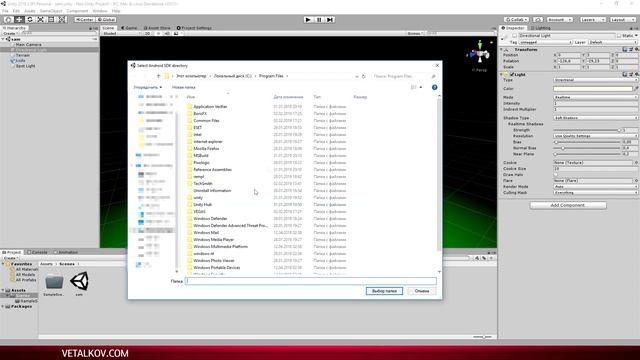The image size is (640, 360).
Task: Open the Упорядочить dropdown in dialog
Action: pyautogui.click(x=147, y=87)
